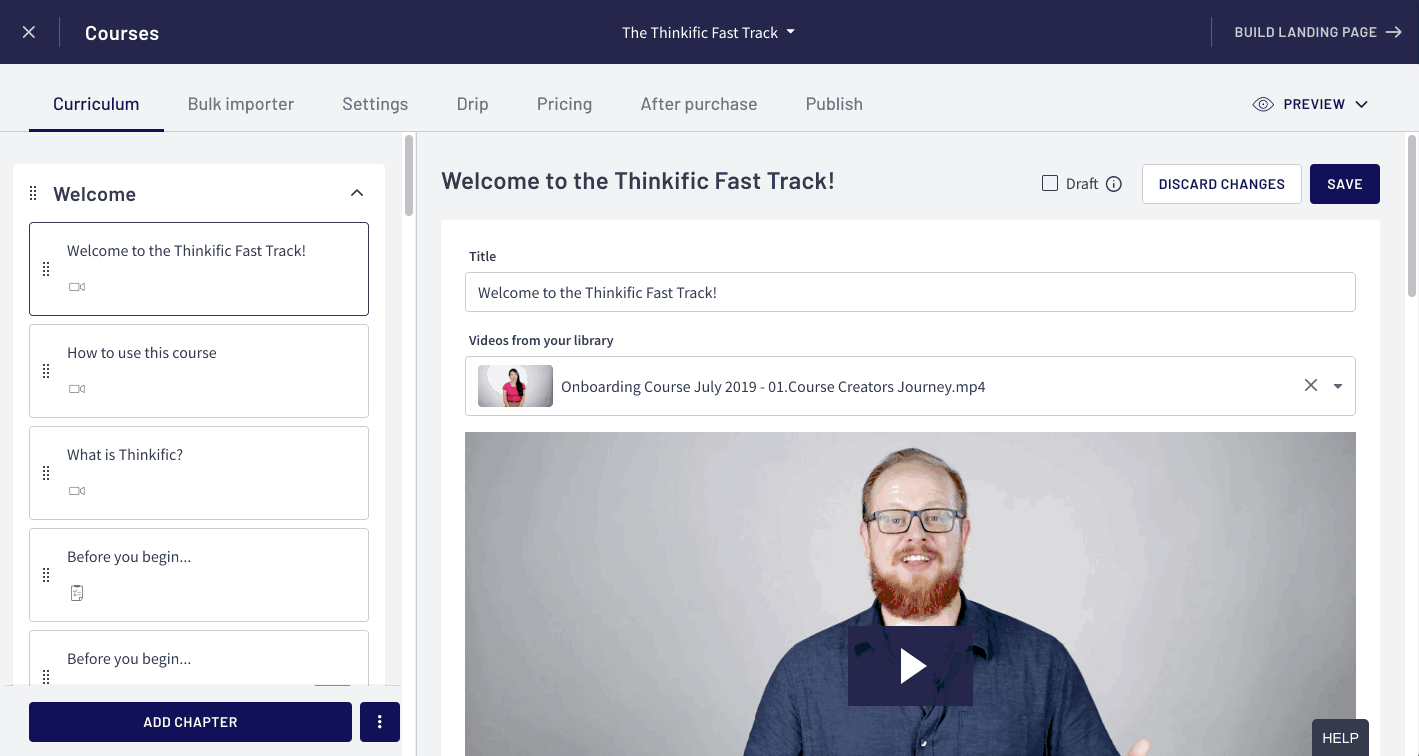Click the ADD CHAPTER button
The height and width of the screenshot is (756, 1419).
point(190,722)
